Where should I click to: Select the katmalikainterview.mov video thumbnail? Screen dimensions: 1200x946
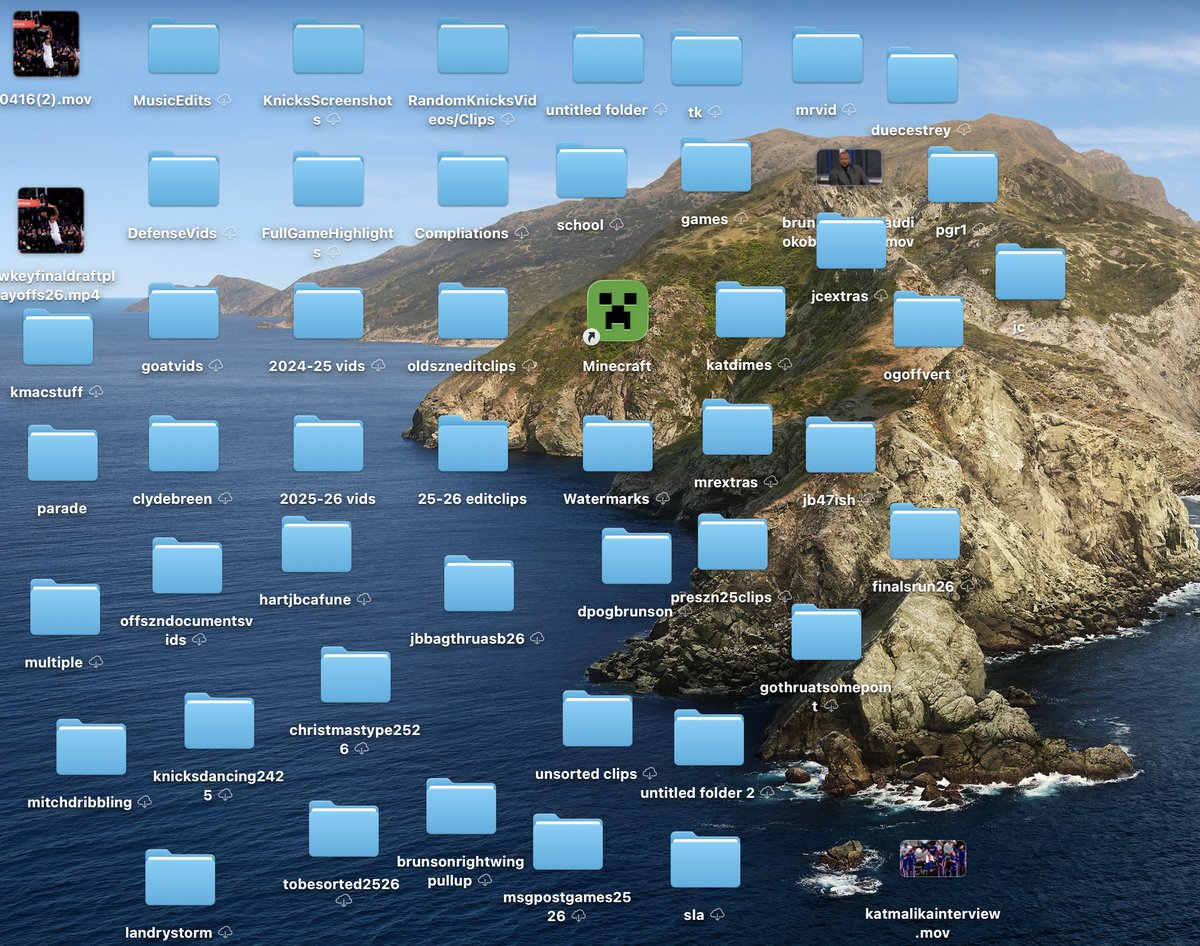click(x=932, y=859)
